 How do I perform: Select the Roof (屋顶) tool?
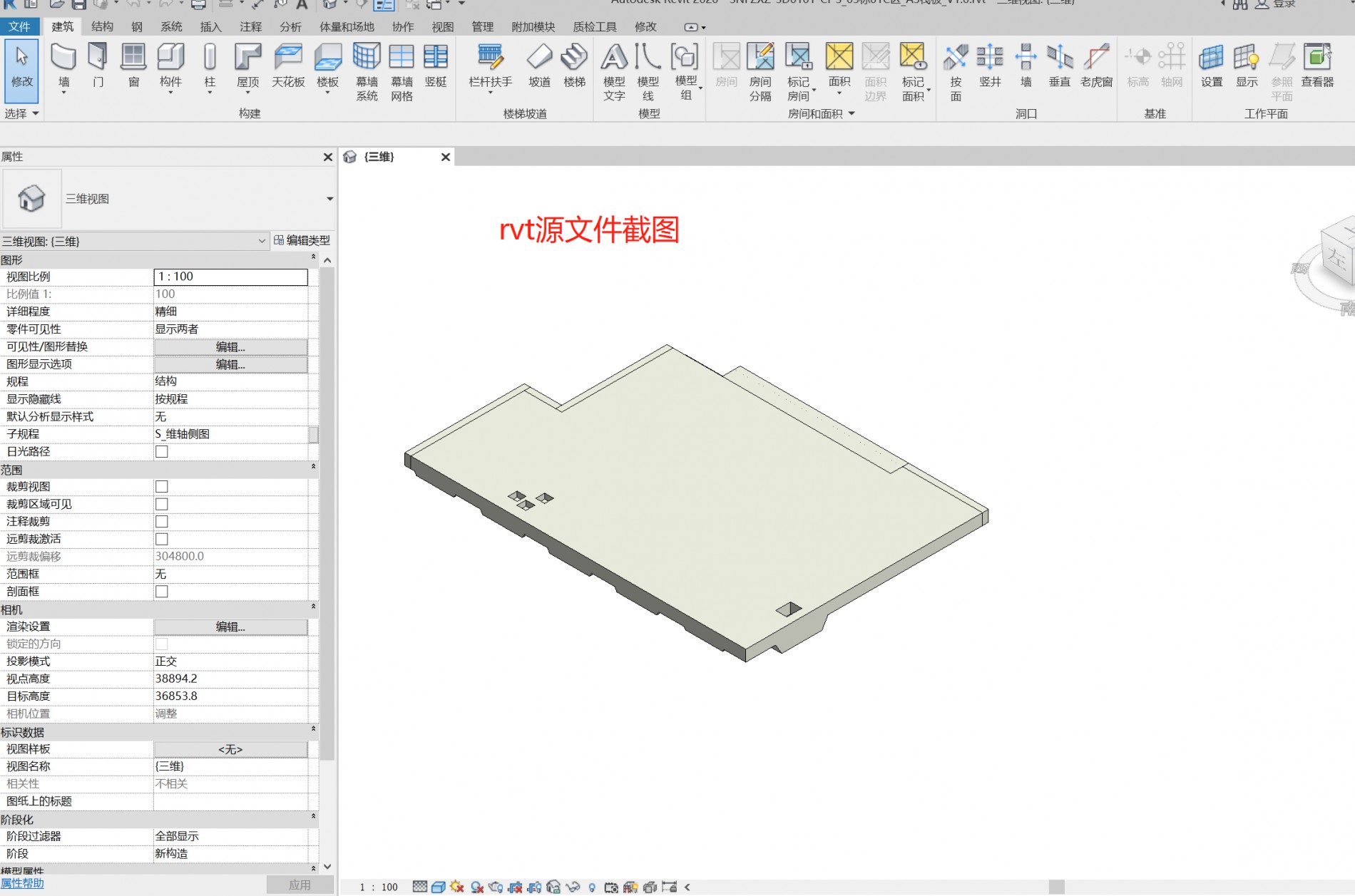coord(247,68)
